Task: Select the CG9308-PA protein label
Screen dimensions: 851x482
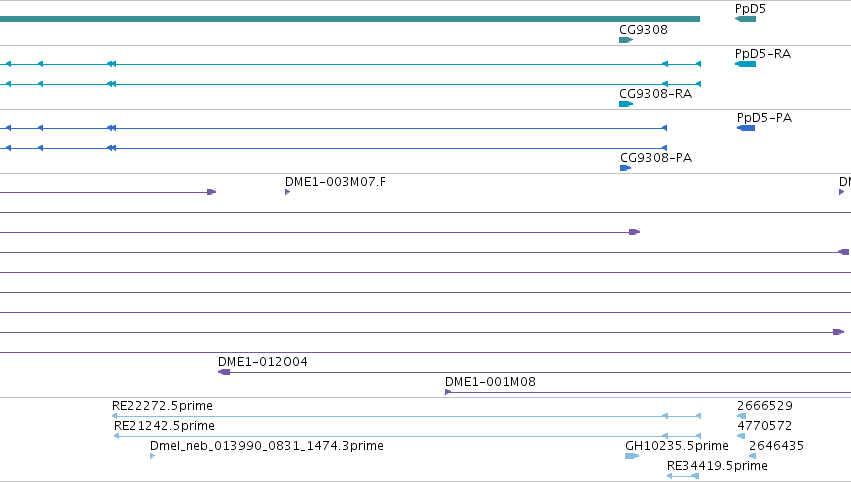Action: 656,158
